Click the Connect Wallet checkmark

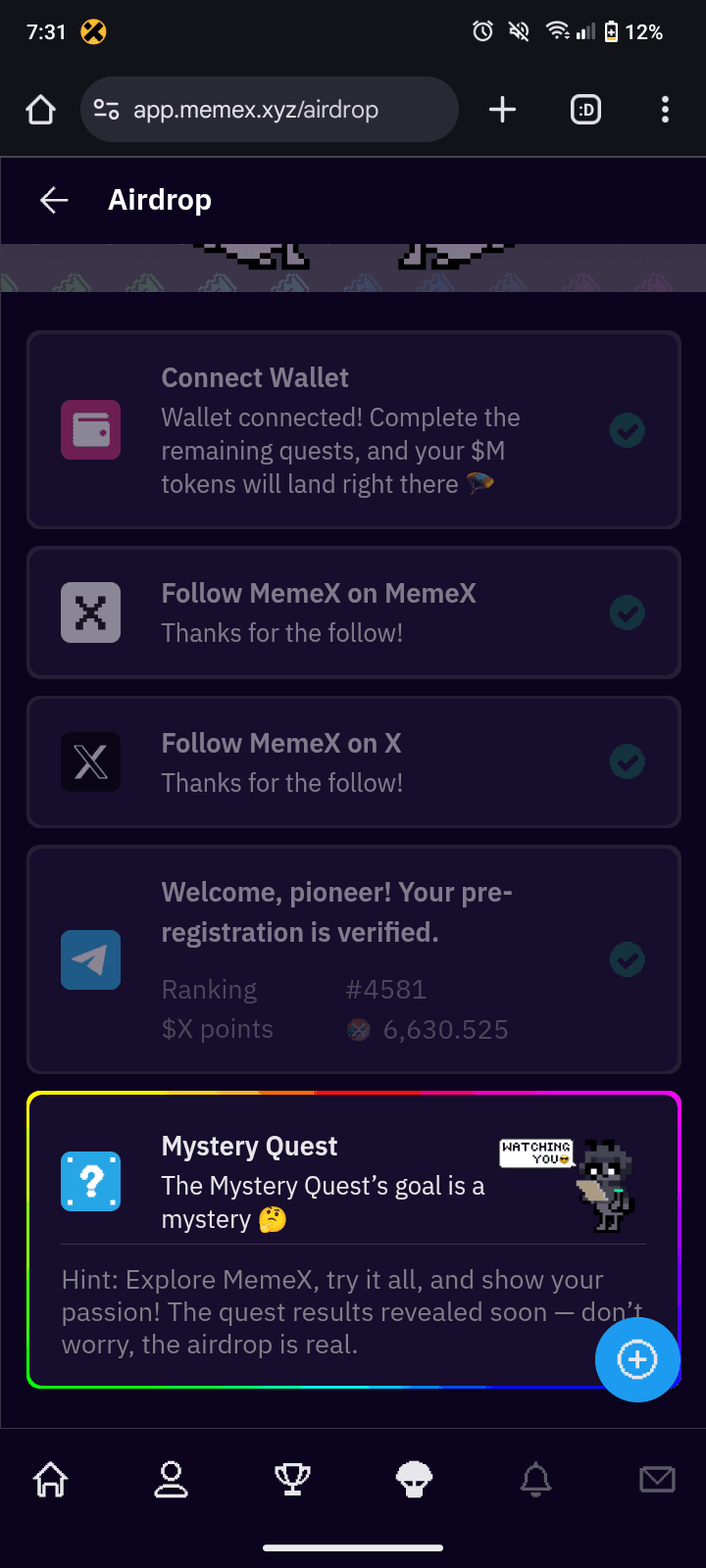[x=628, y=430]
